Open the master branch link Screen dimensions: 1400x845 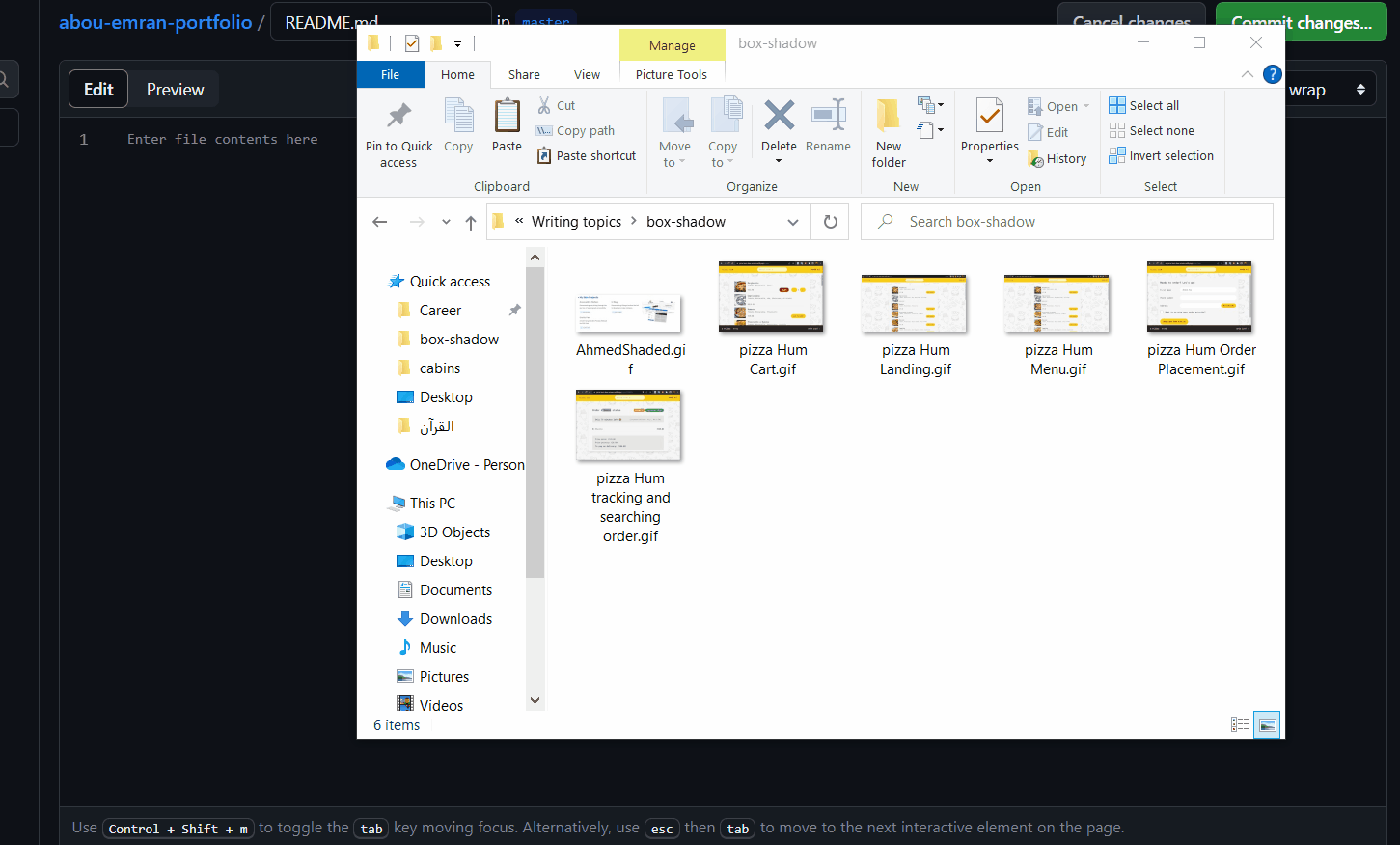click(546, 21)
